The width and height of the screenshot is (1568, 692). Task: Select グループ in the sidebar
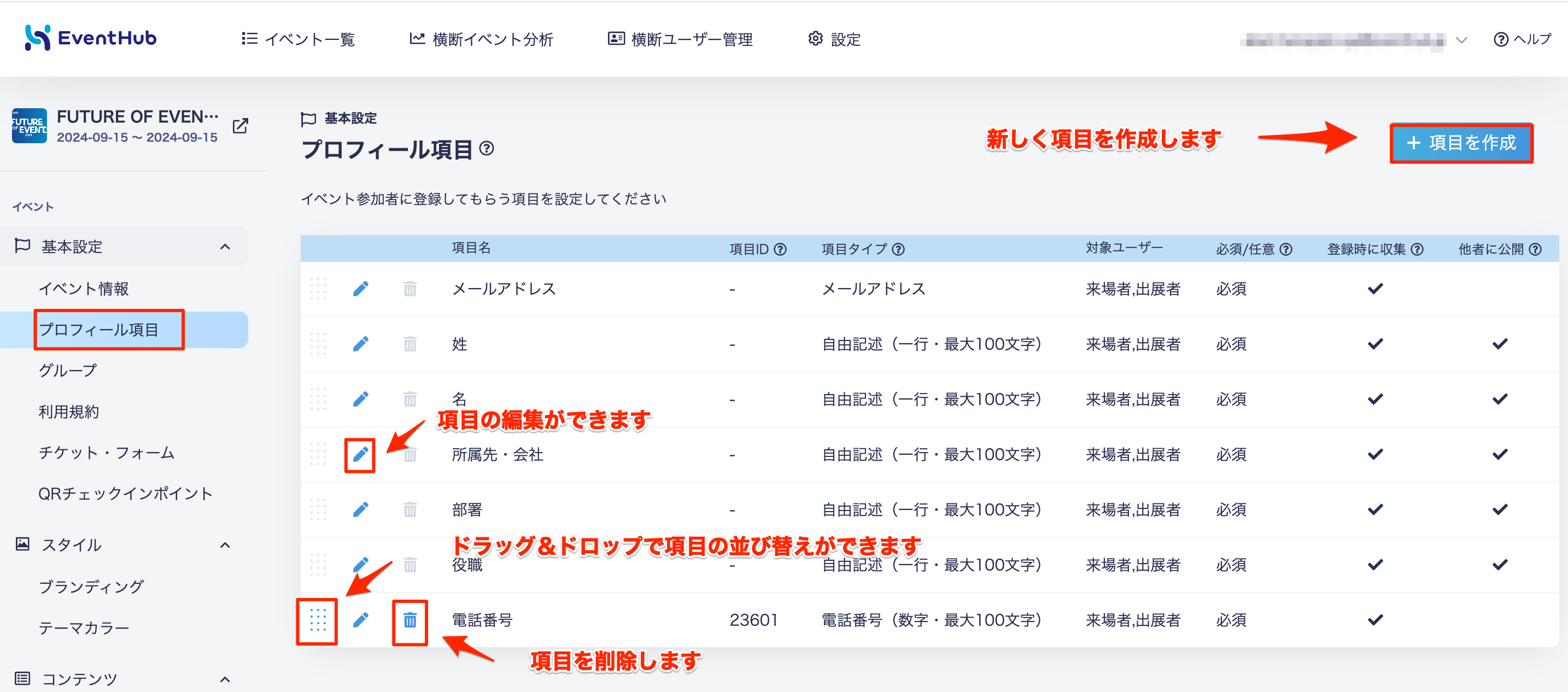point(68,370)
